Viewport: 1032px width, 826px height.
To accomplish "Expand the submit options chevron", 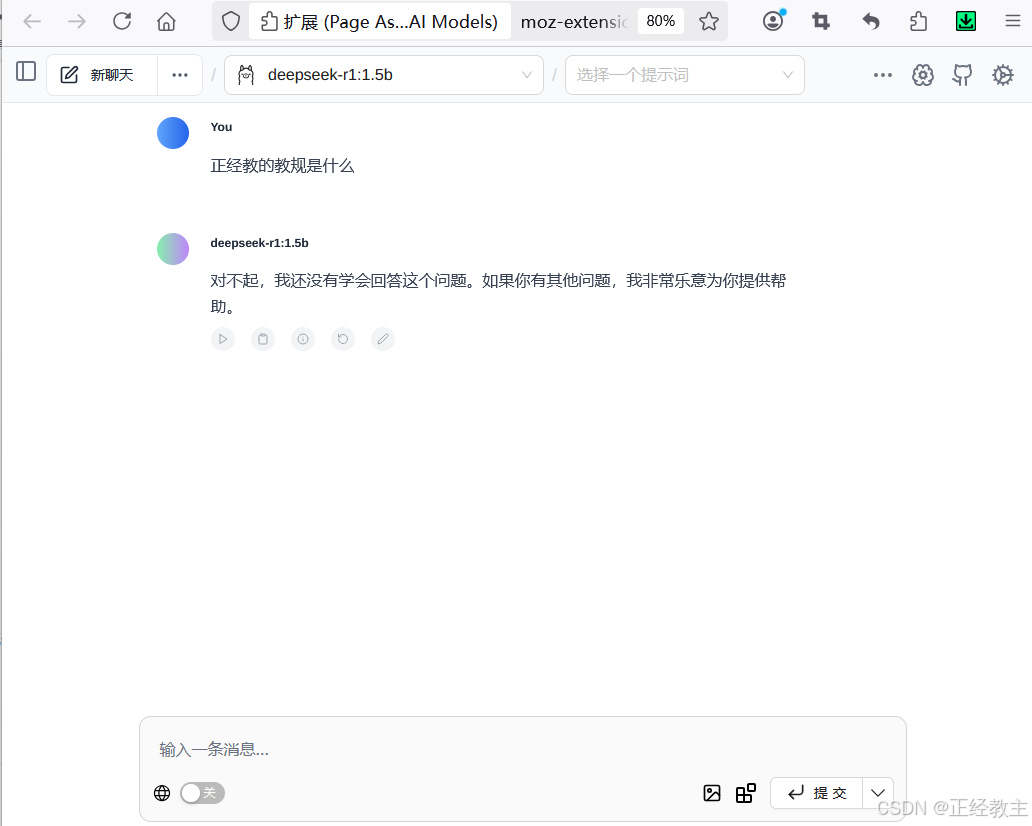I will point(878,793).
